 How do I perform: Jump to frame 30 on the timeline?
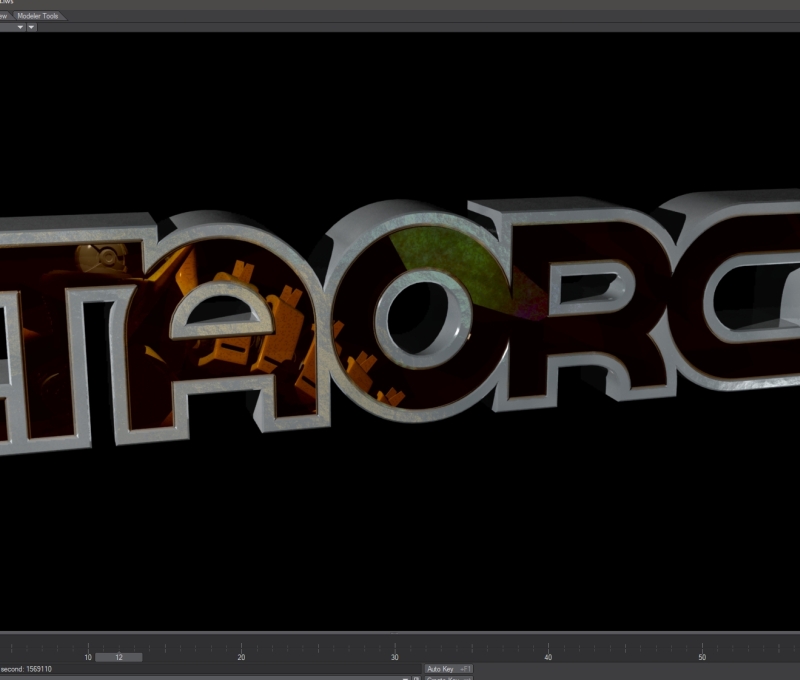pyautogui.click(x=395, y=657)
